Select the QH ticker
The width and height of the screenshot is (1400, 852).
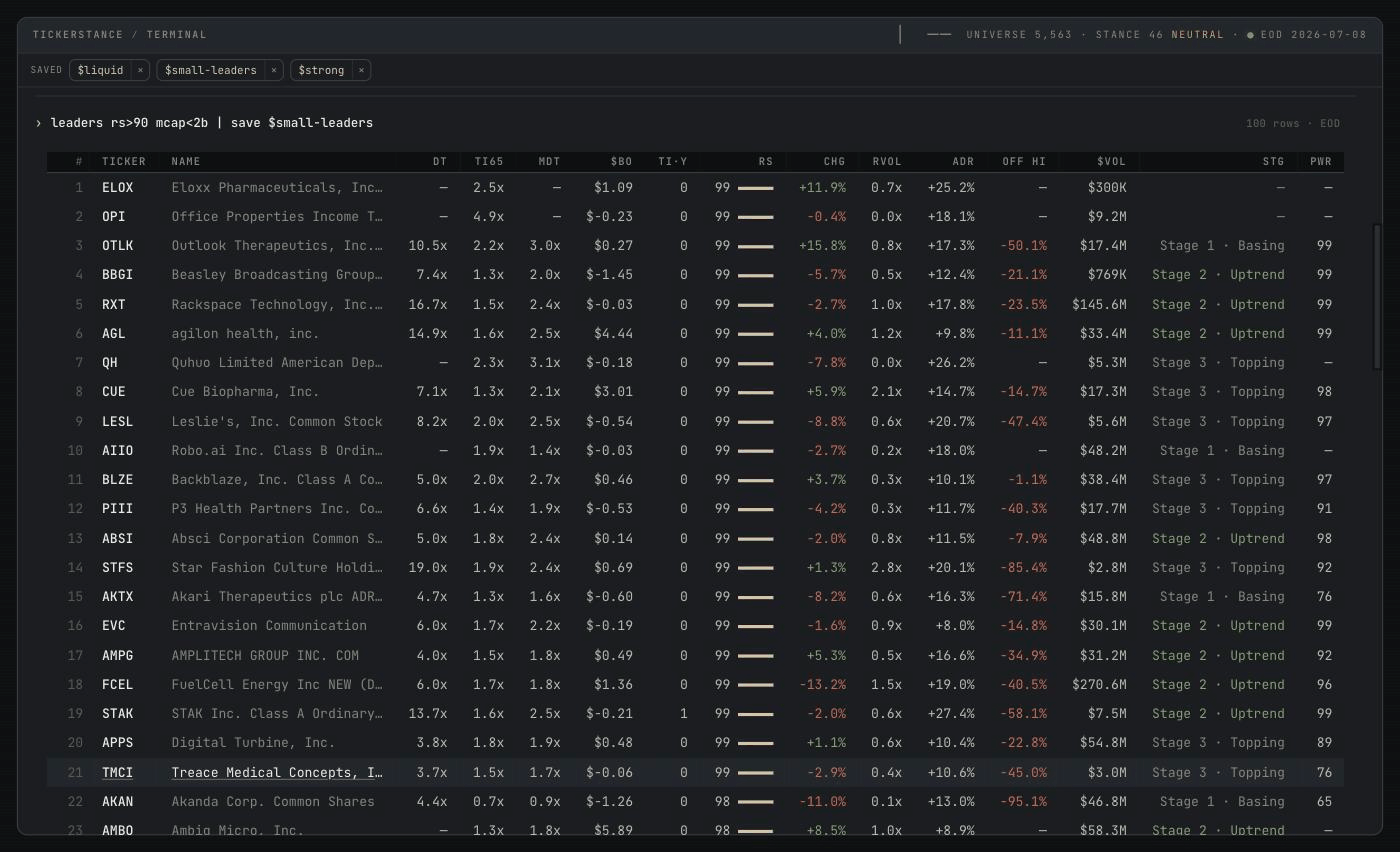pos(110,362)
